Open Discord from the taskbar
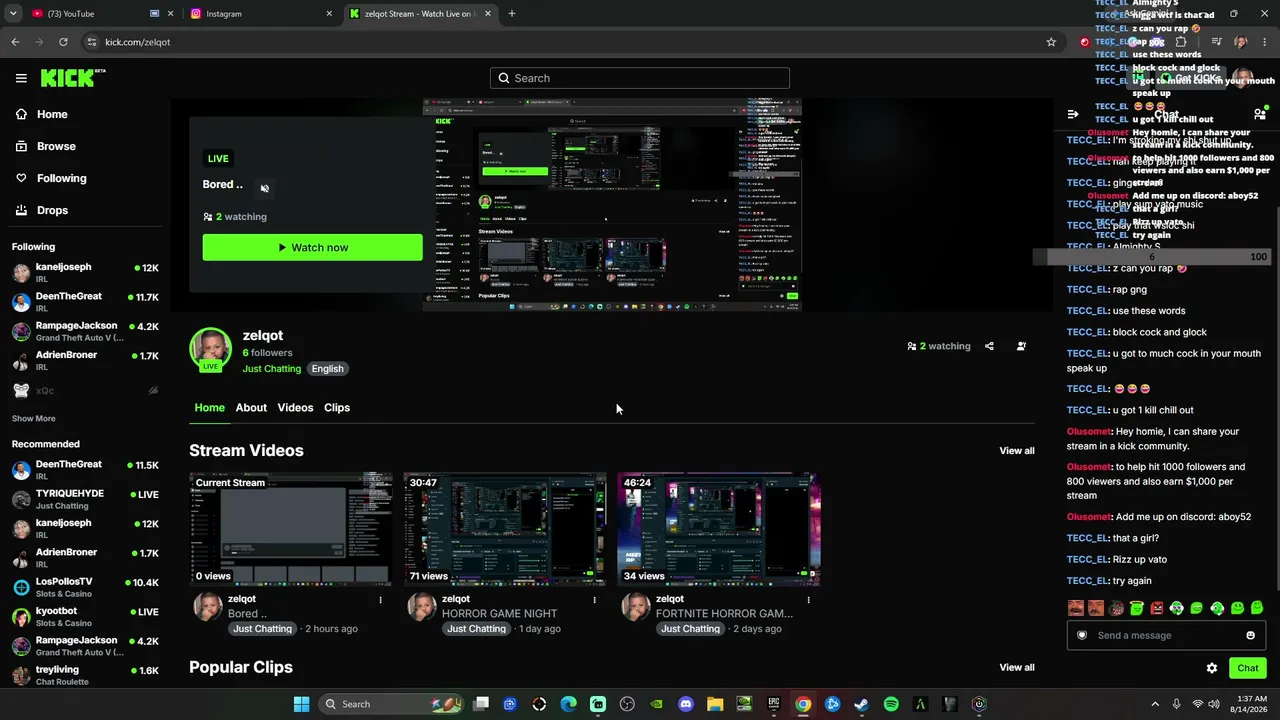This screenshot has width=1280, height=720. [686, 704]
